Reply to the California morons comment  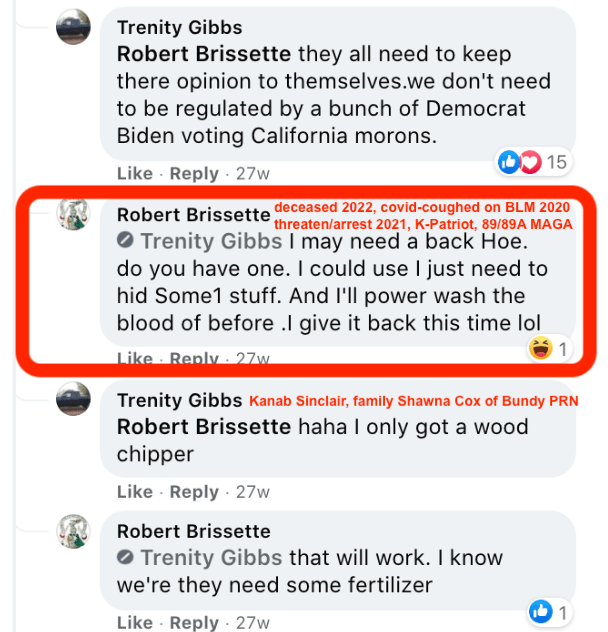194,173
